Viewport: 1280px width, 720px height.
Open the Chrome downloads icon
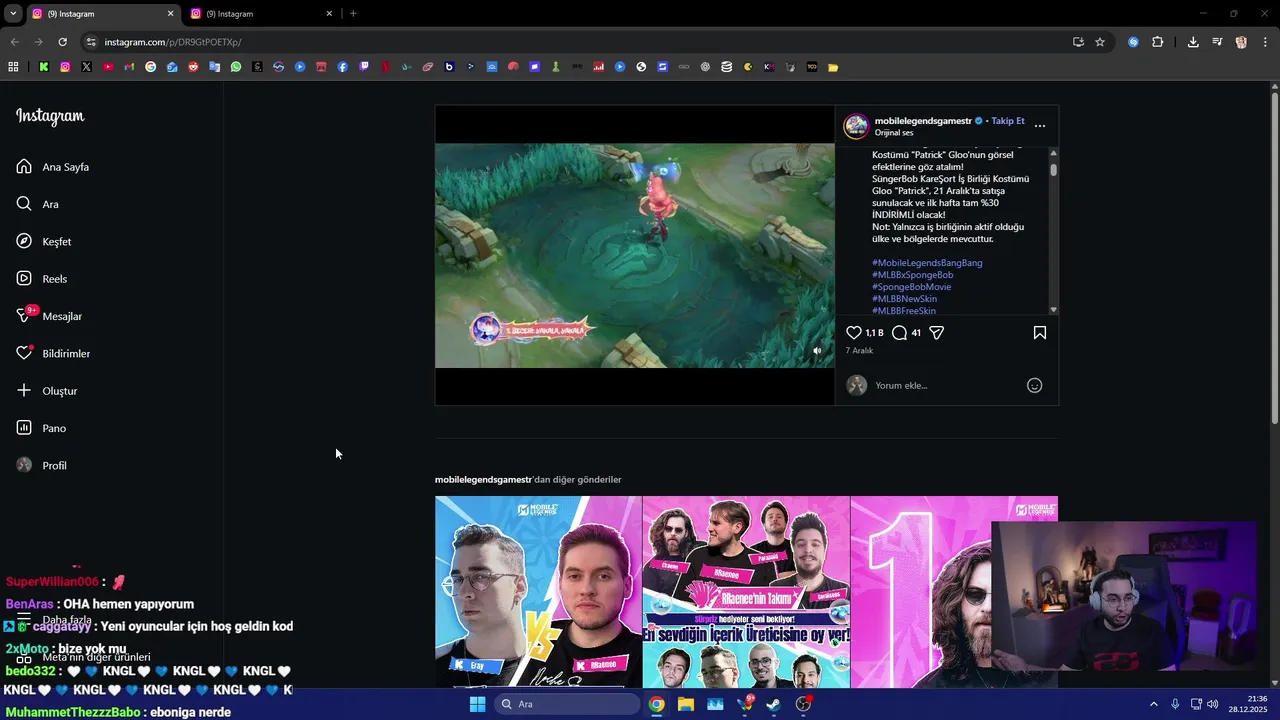click(1193, 42)
